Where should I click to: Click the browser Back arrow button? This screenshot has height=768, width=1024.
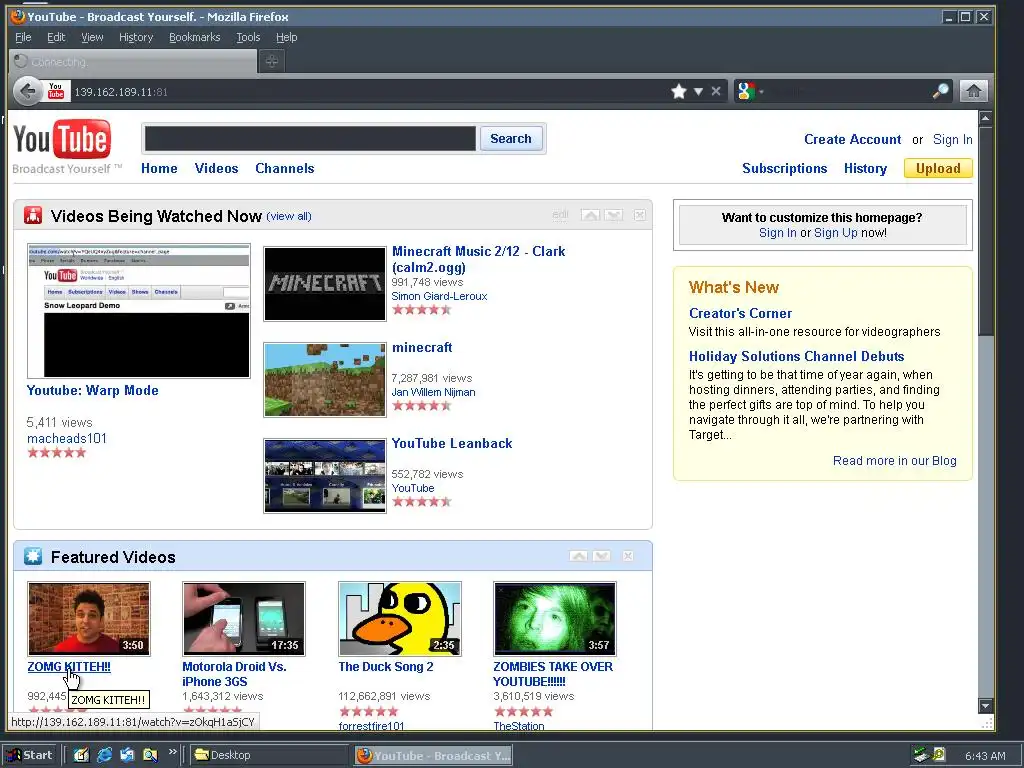click(27, 91)
